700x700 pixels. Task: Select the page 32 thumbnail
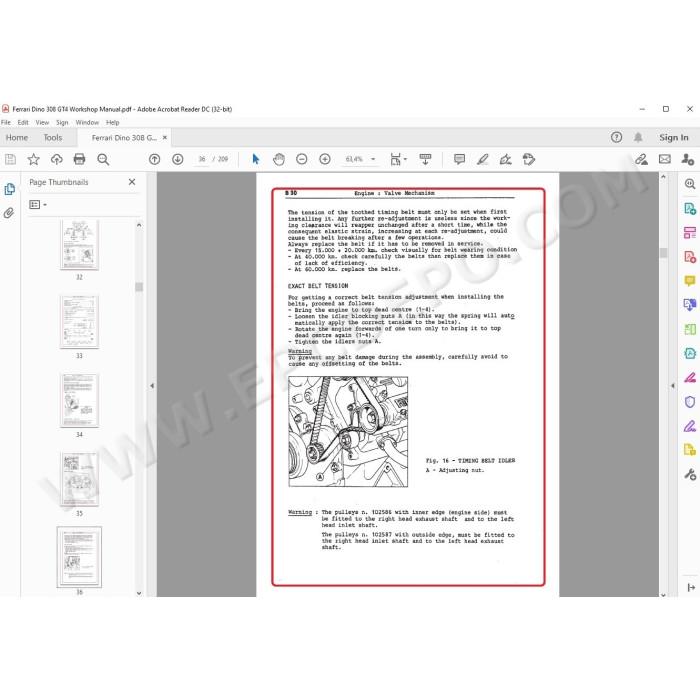click(79, 245)
